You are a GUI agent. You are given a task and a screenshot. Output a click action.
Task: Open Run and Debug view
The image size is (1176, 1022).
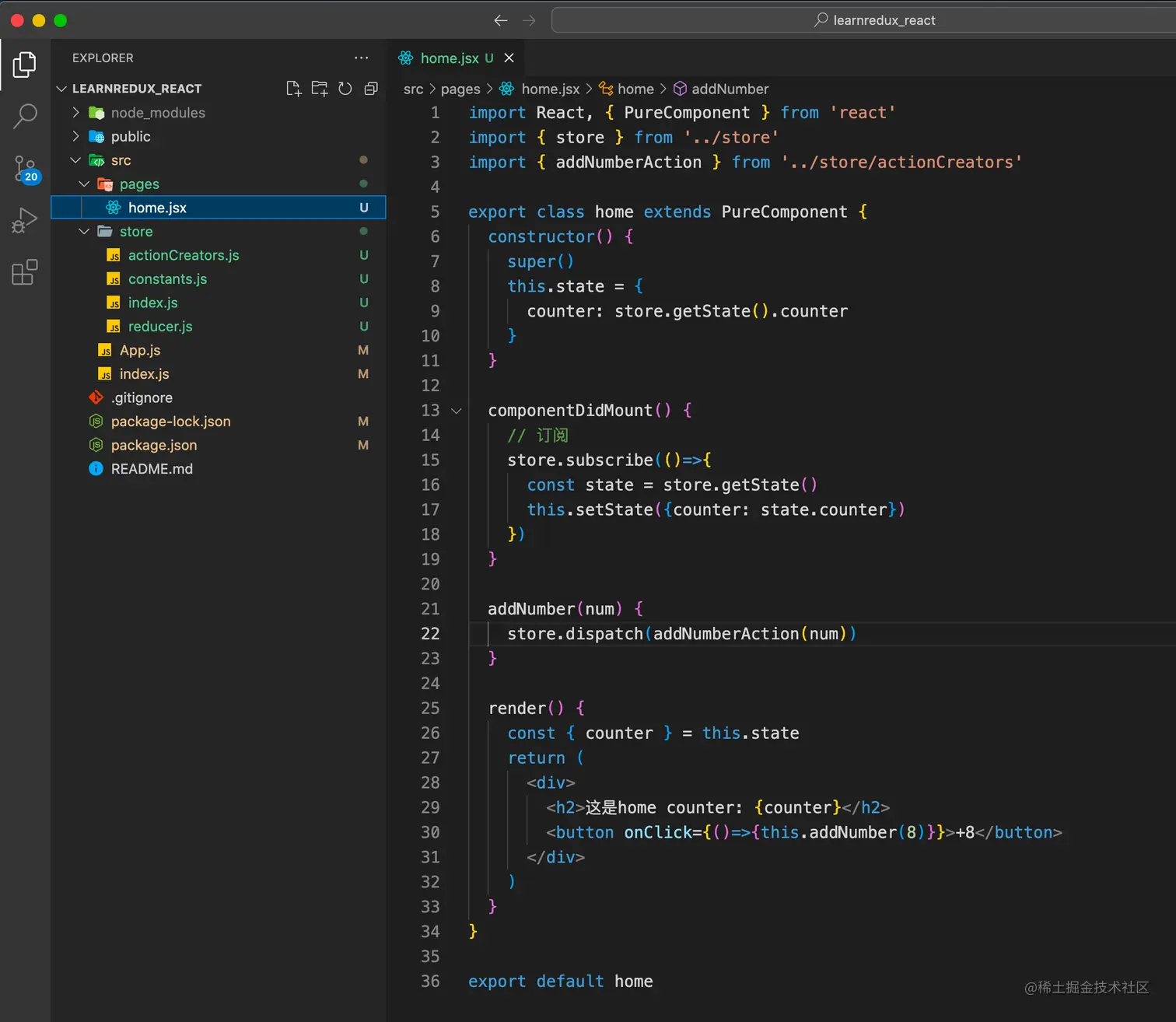click(25, 220)
